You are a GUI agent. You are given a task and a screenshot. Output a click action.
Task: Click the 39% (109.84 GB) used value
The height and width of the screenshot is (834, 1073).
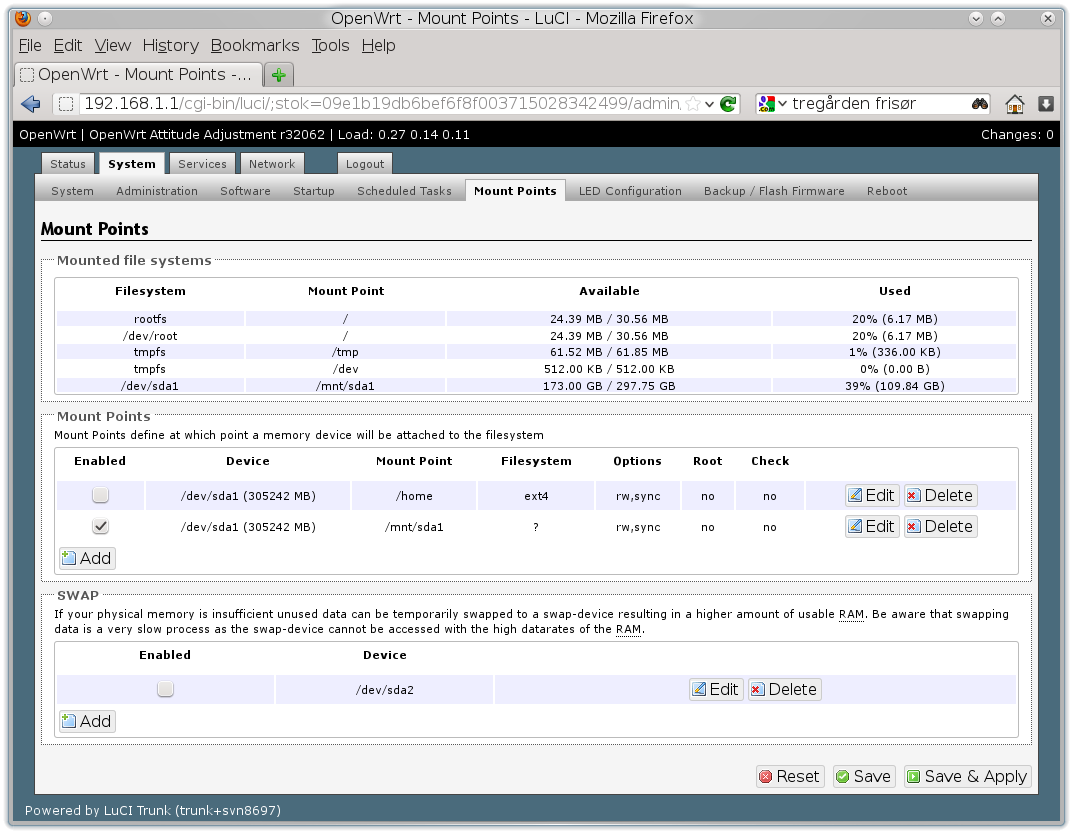coord(894,386)
